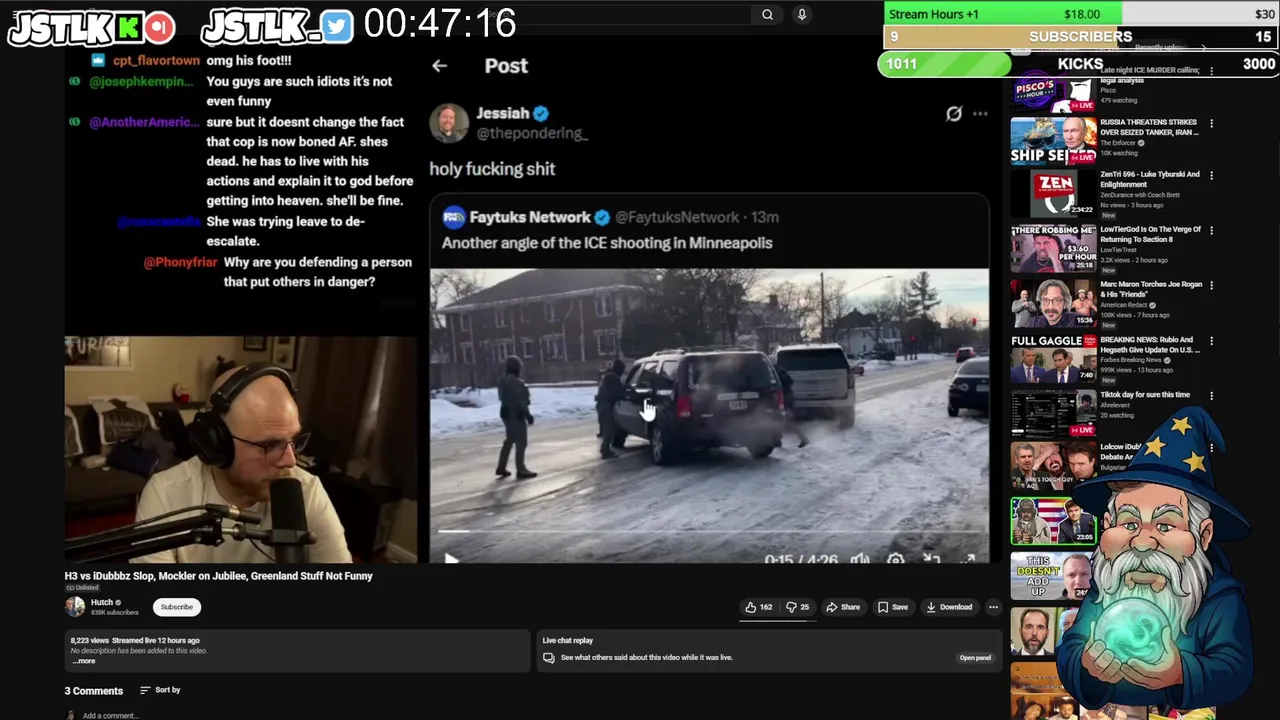Screen dimensions: 1280x720
Task: Click the chat username @josephkempin...
Action: pos(141,81)
